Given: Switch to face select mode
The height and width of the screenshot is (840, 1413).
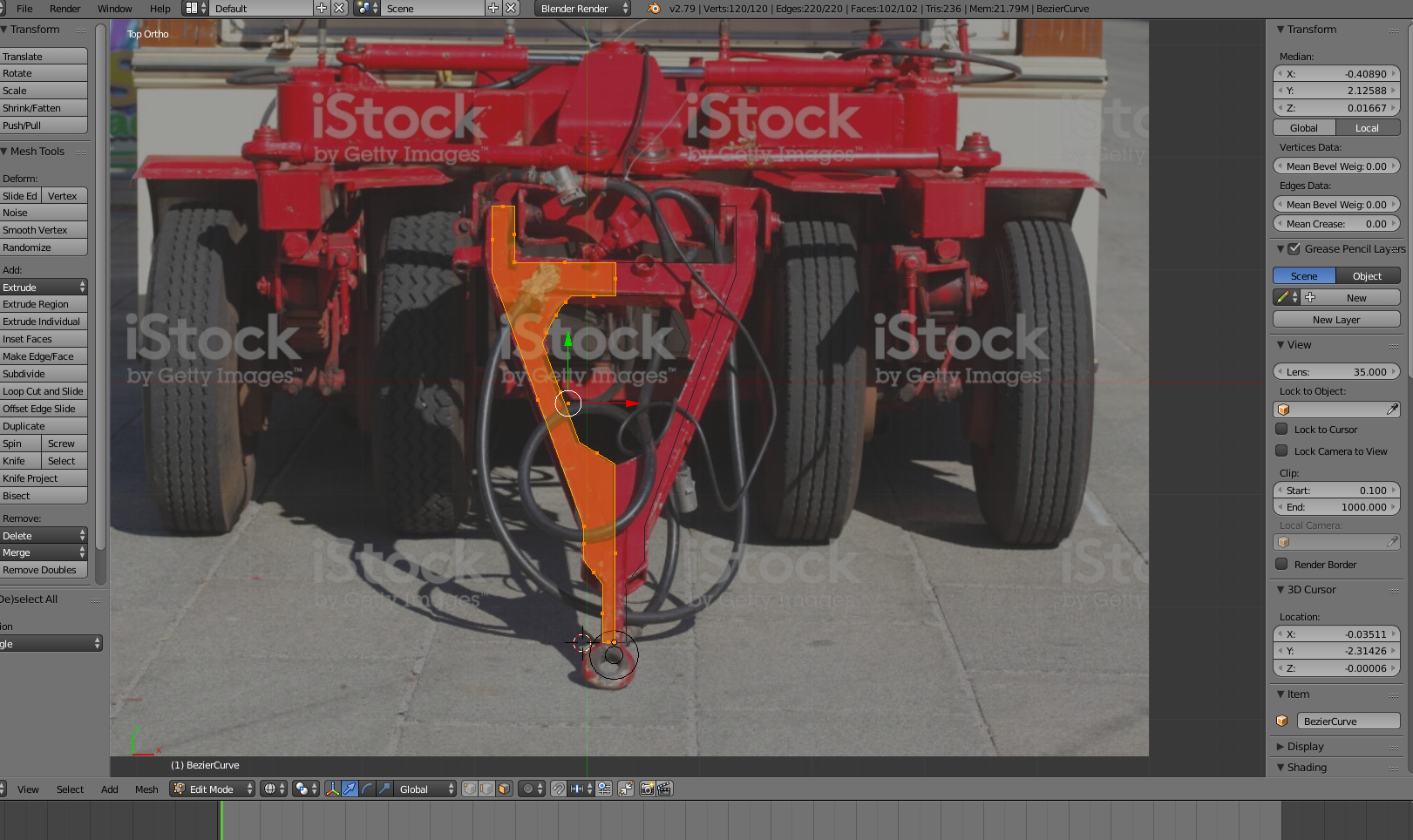Looking at the screenshot, I should [x=504, y=789].
